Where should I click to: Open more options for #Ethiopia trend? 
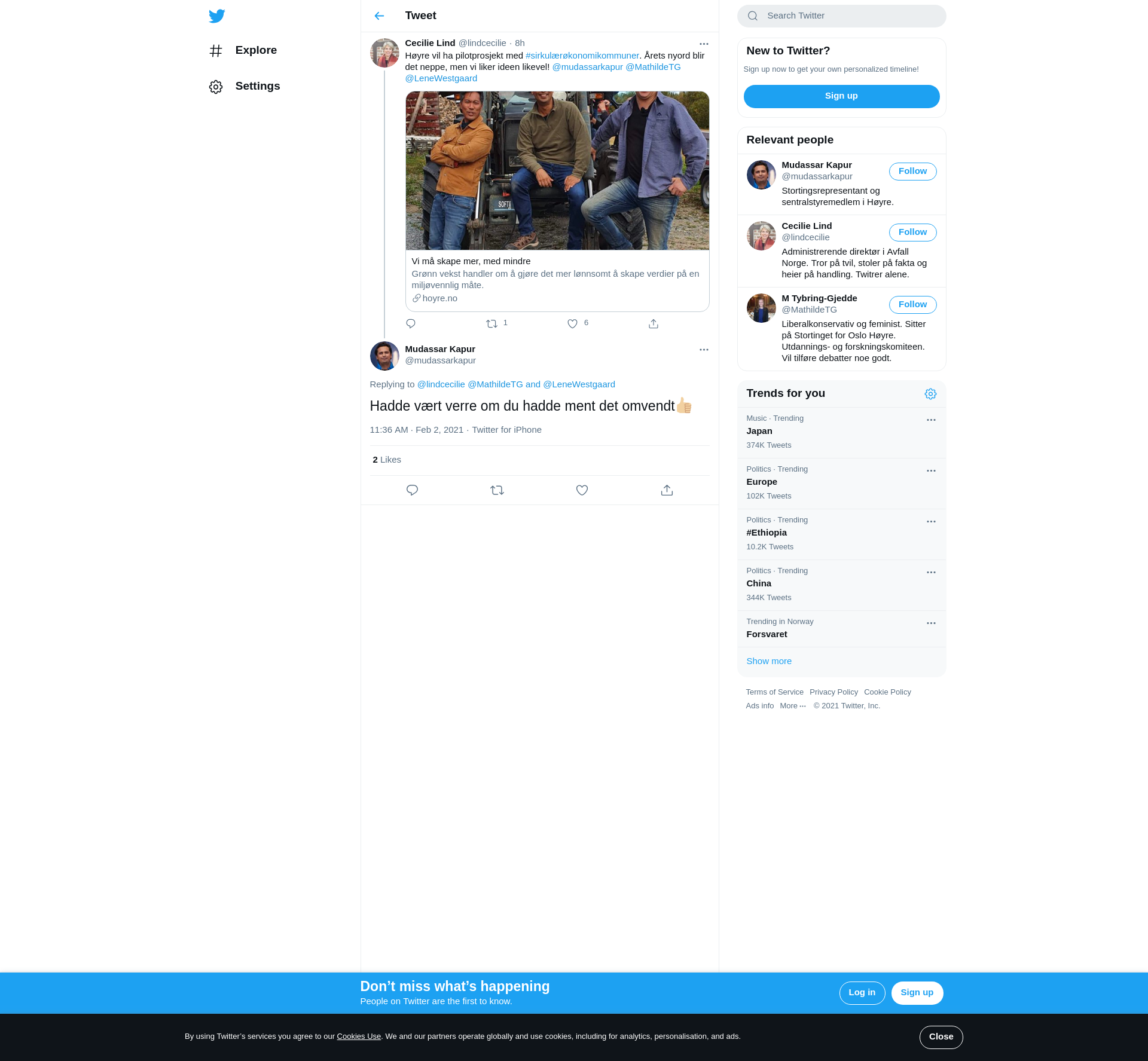[x=931, y=522]
